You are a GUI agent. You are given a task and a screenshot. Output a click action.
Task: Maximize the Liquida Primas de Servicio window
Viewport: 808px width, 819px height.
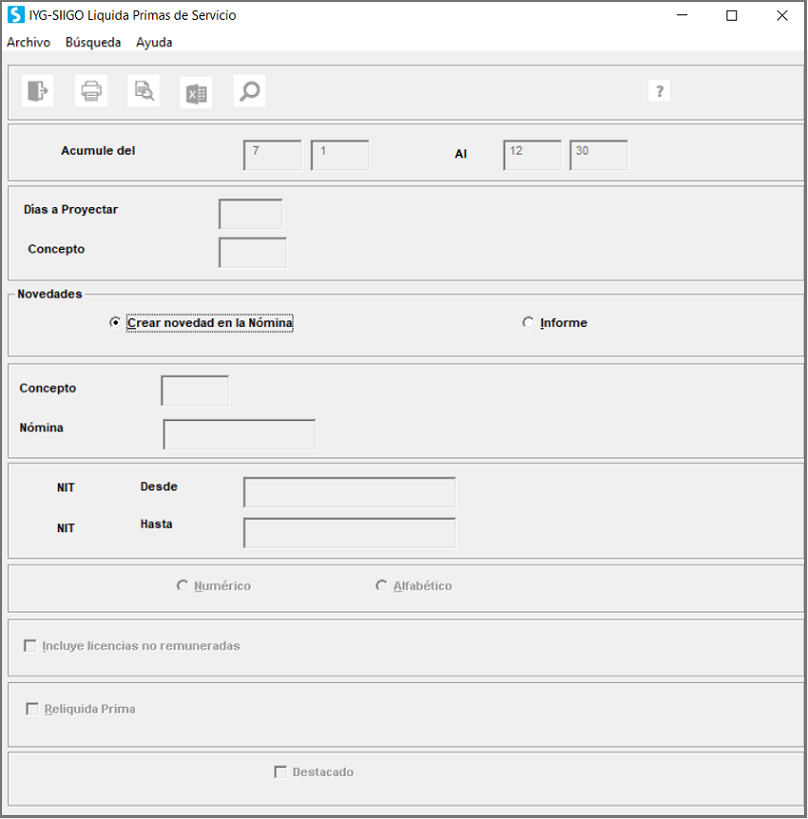(x=732, y=15)
